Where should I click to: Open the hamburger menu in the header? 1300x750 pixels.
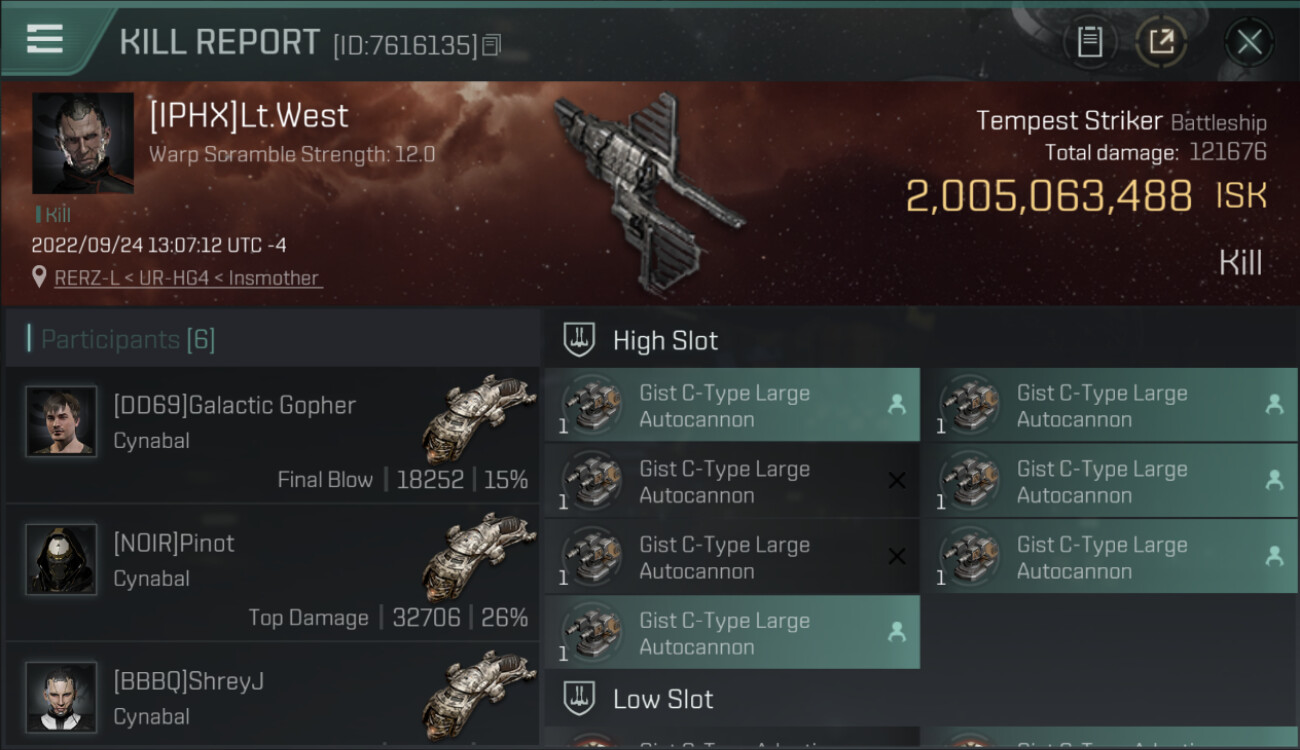point(45,40)
